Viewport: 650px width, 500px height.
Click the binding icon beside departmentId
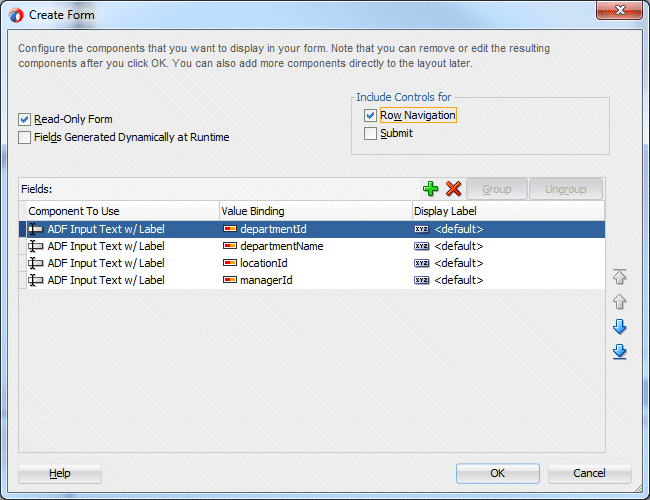230,229
